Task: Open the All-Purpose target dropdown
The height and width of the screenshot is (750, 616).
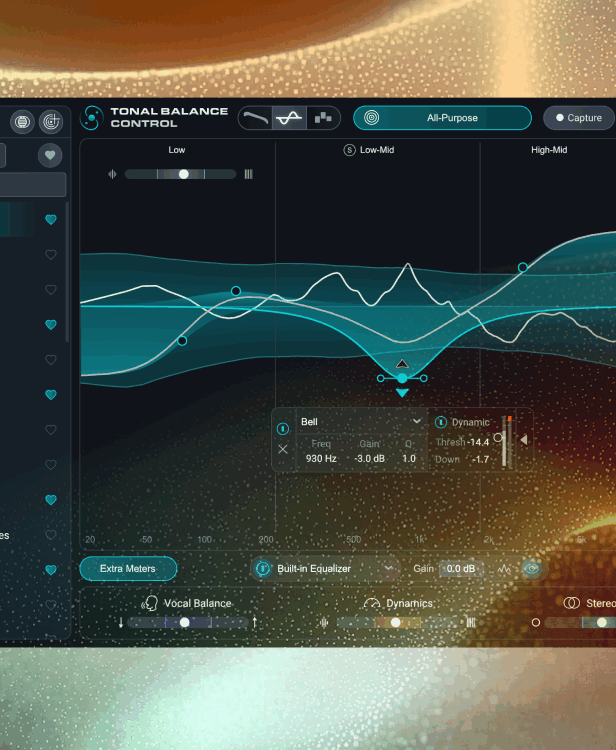Action: tap(442, 118)
